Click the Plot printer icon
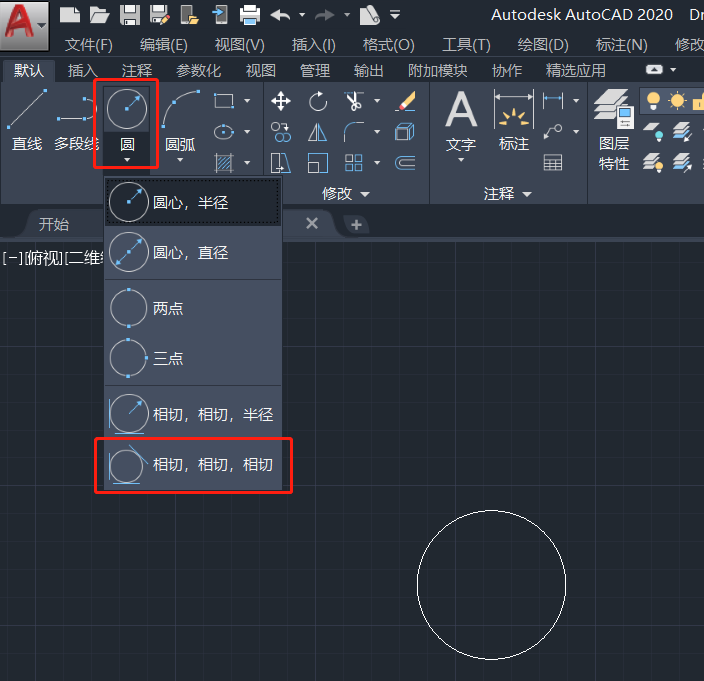Screen dimensions: 704x681 [250, 14]
